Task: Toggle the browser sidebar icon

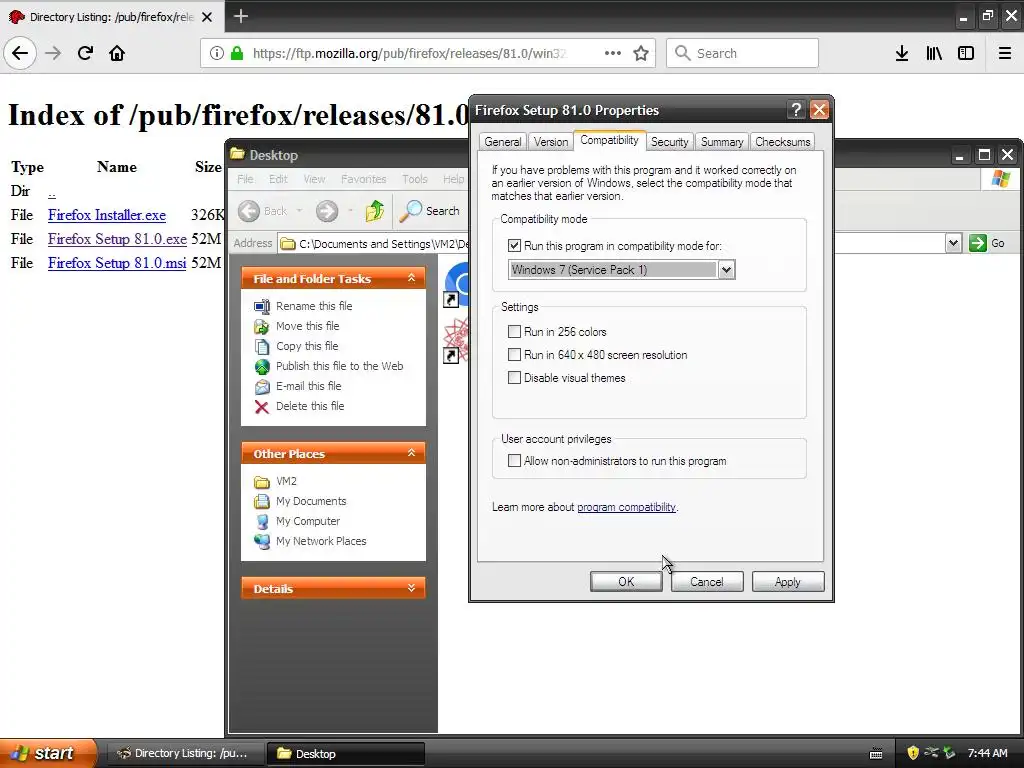Action: (x=966, y=53)
